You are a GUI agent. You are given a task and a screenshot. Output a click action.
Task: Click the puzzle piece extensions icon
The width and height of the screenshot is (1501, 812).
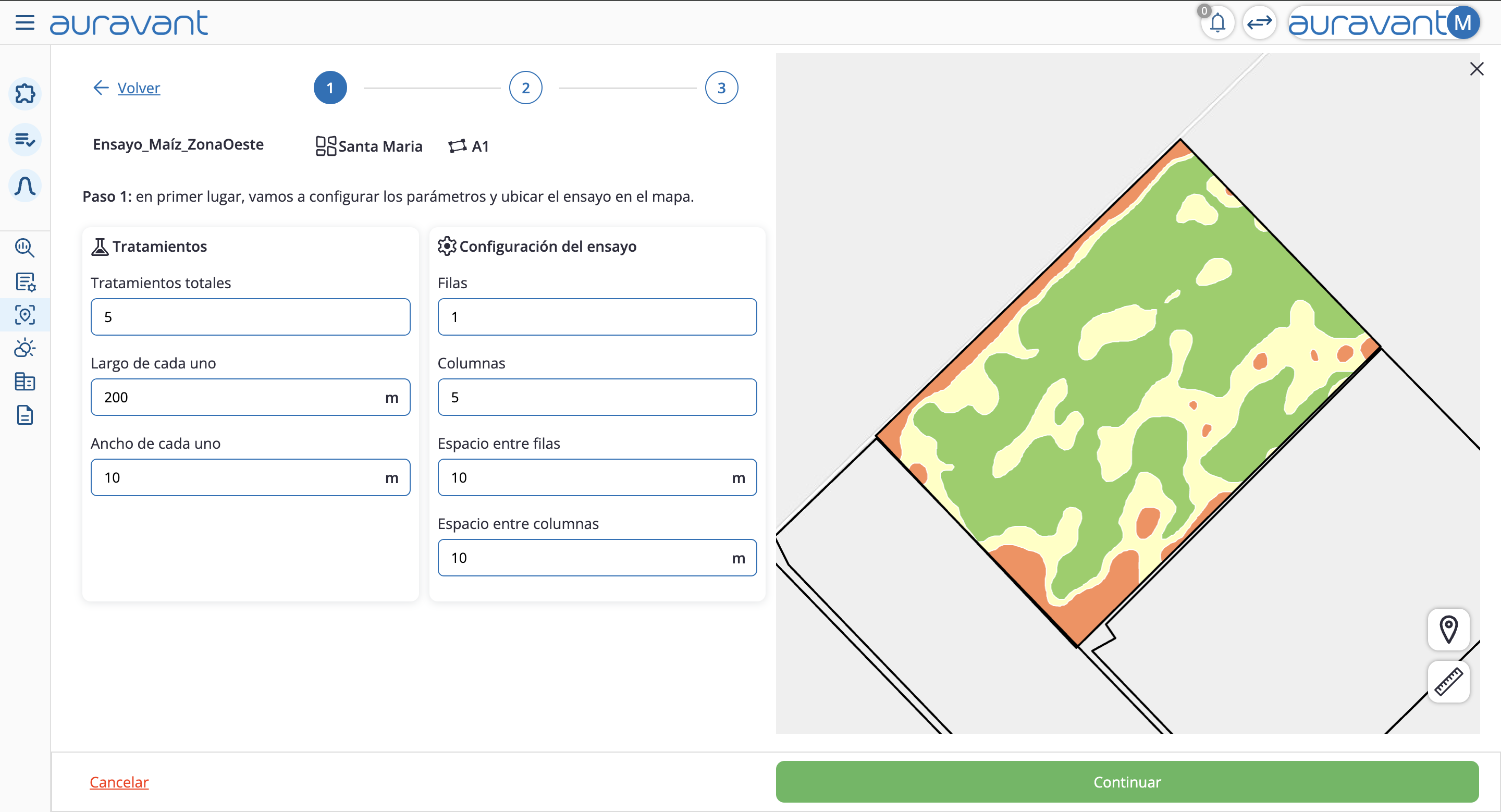[25, 94]
